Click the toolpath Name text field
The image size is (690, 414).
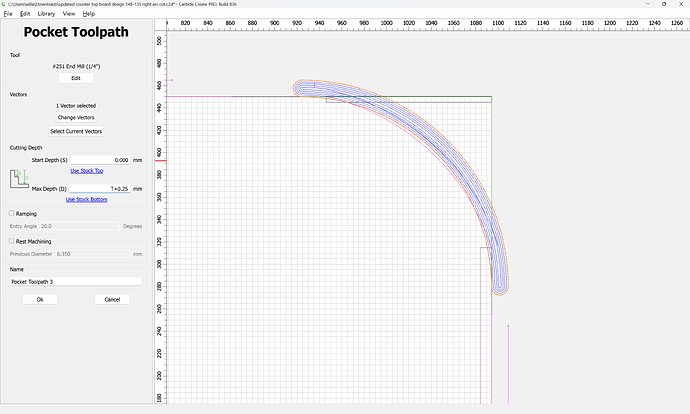coord(76,282)
